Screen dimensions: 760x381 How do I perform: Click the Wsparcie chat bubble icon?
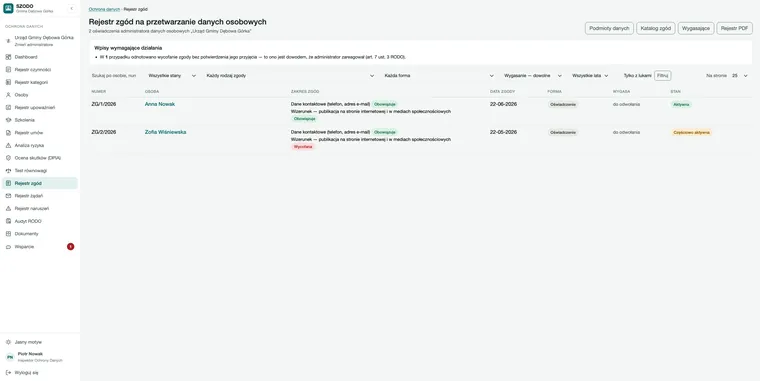click(8, 247)
